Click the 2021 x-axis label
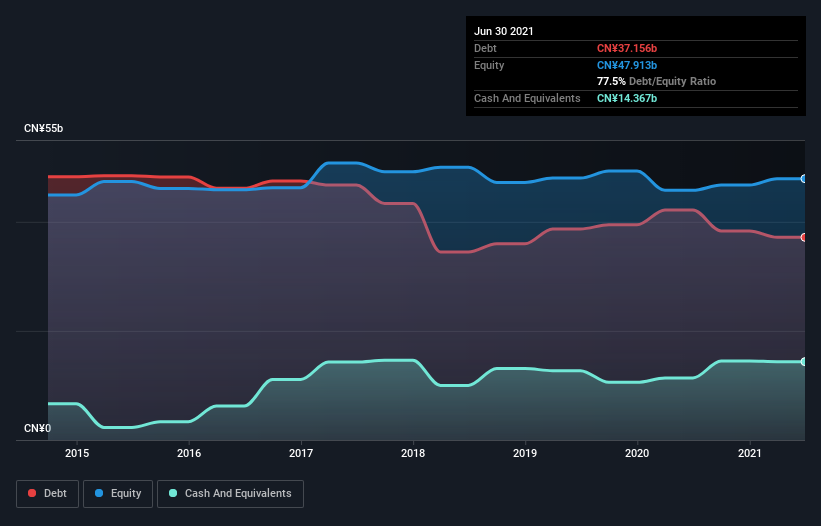This screenshot has height=526, width=821. coord(750,453)
